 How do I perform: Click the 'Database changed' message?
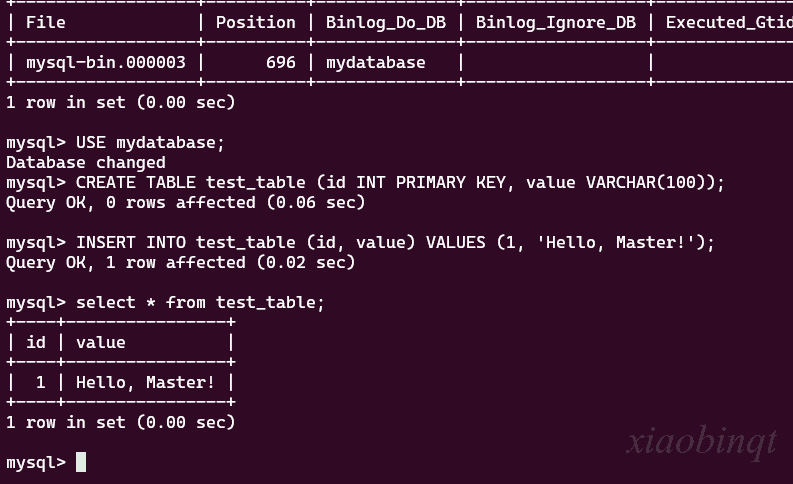[x=85, y=162]
